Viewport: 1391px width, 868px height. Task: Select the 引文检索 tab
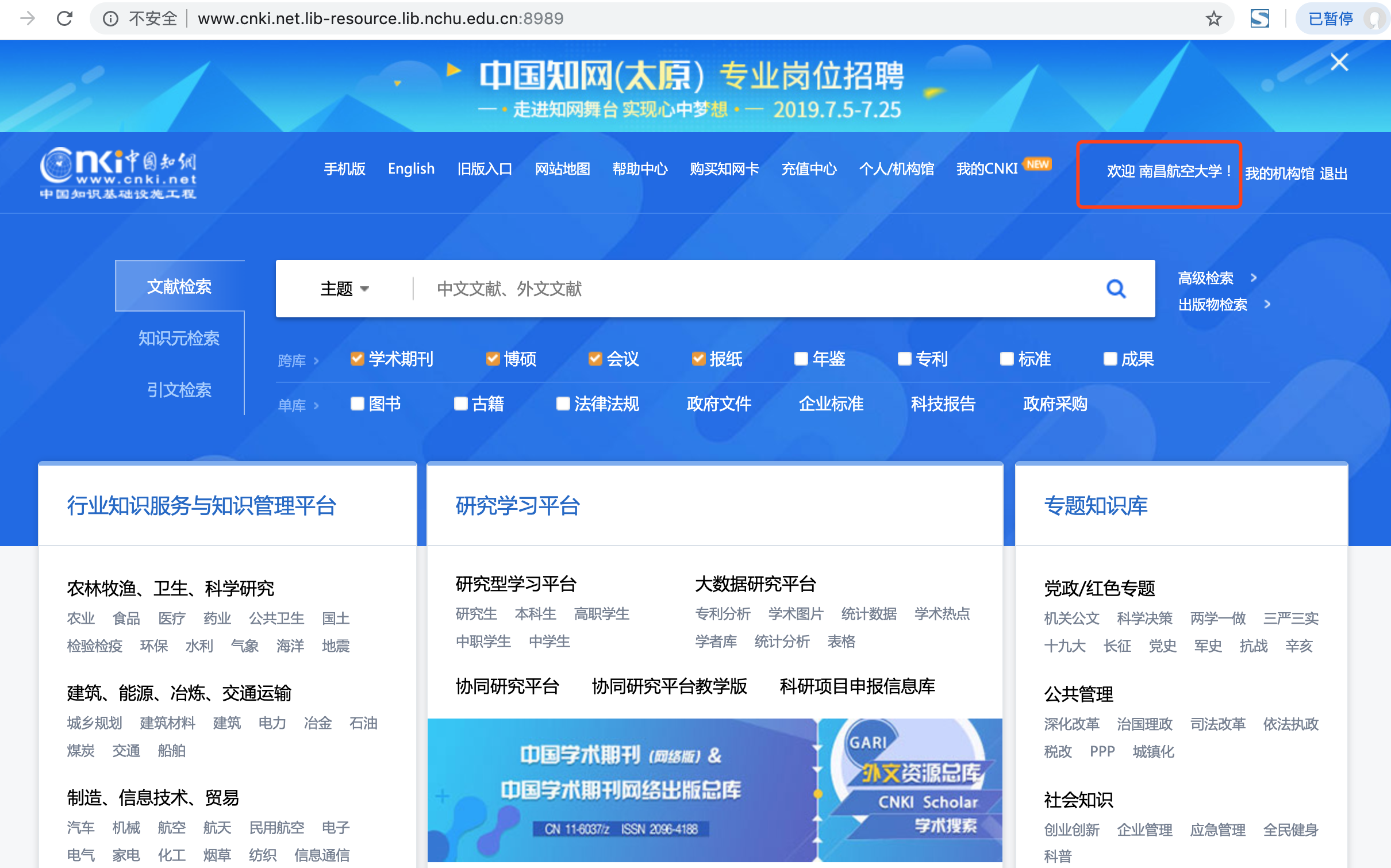[179, 390]
